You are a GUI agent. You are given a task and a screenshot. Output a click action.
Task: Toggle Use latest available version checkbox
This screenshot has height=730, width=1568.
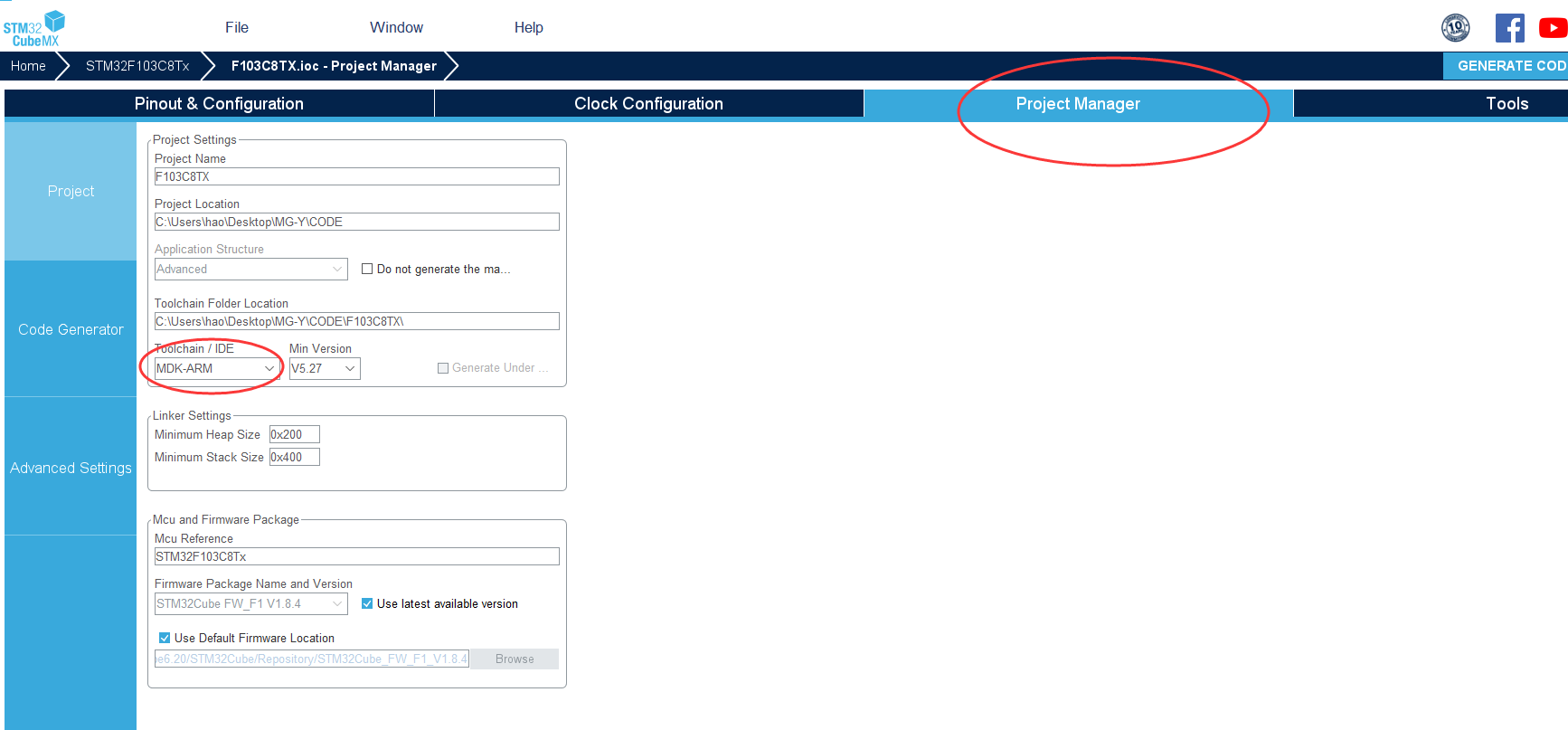tap(367, 603)
